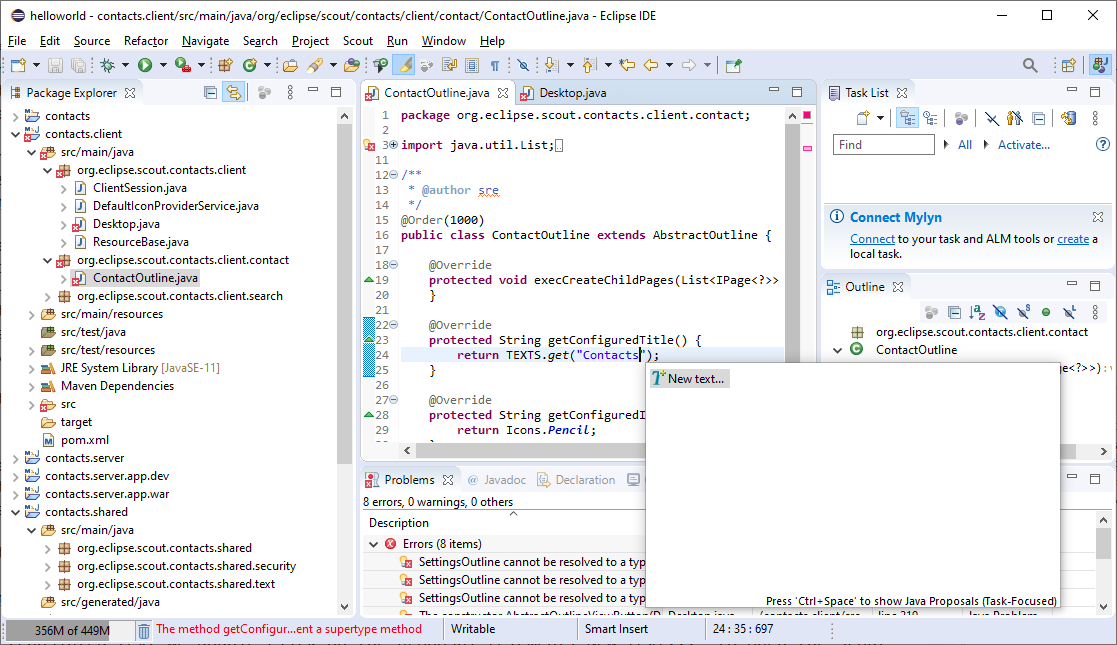Sort the Outline view alphabetically
The image size is (1117, 645).
pos(978,312)
